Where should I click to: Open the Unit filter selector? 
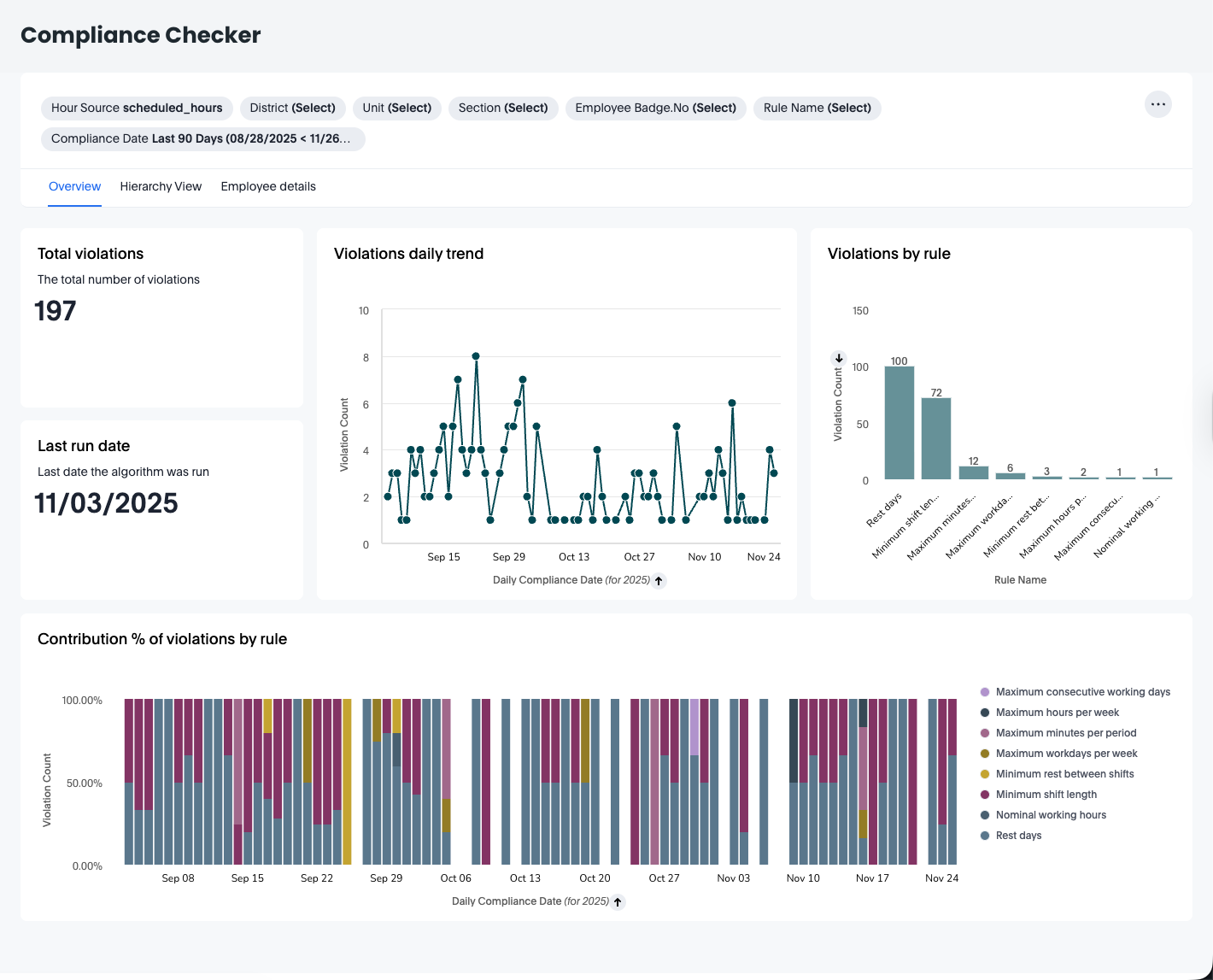point(396,108)
